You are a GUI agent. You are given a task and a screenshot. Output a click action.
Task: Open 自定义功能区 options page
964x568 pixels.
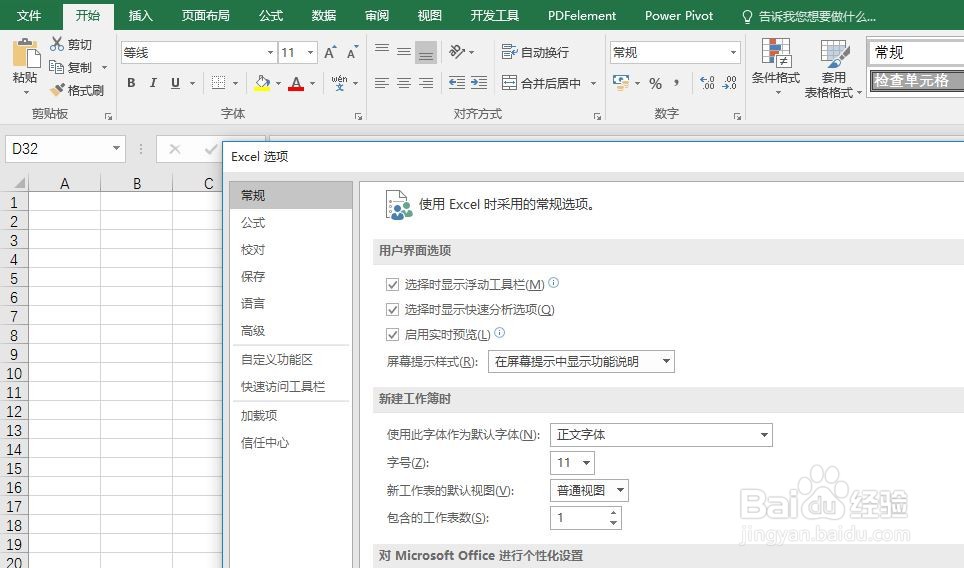coord(290,360)
